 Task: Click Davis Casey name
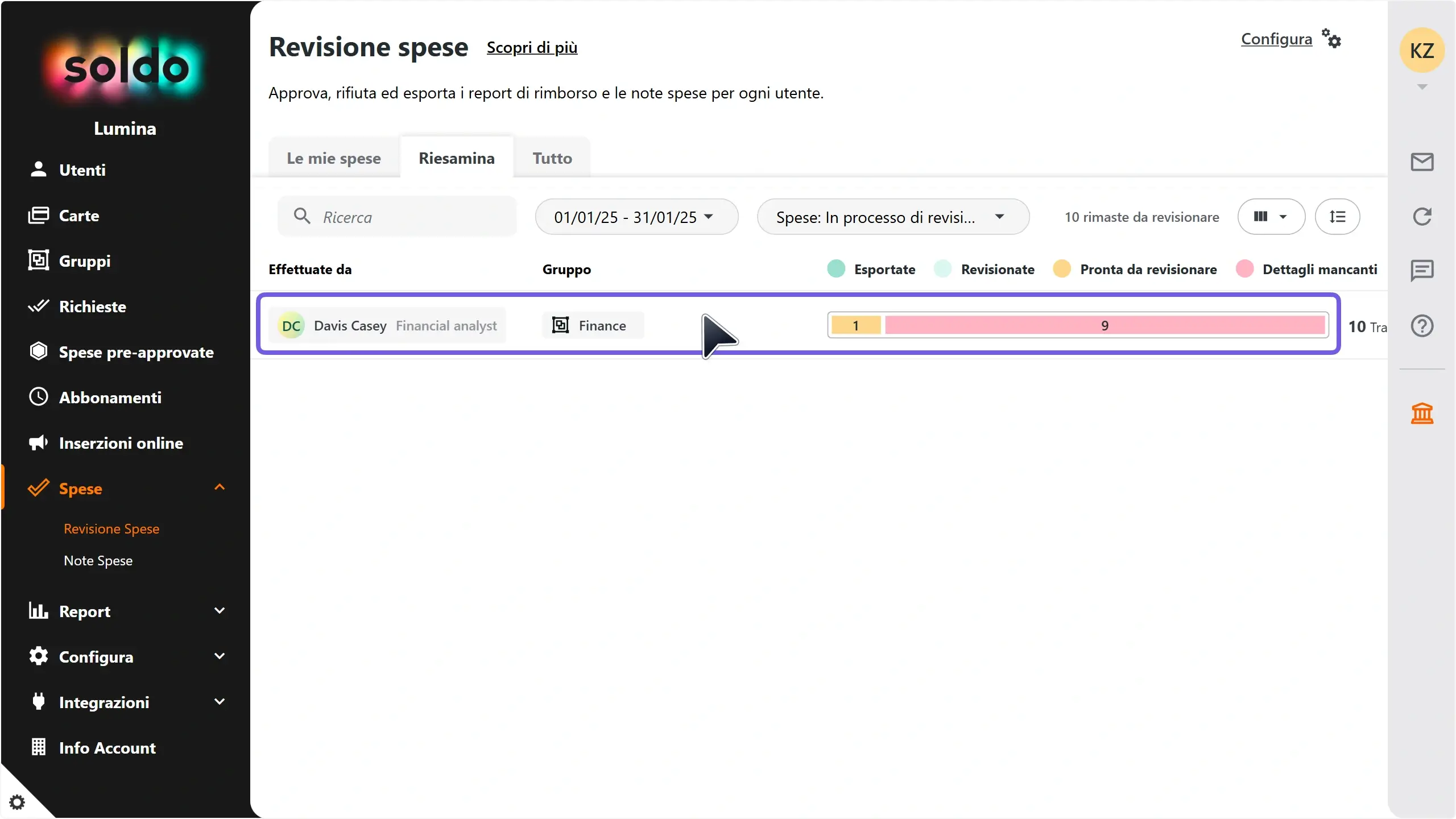pyautogui.click(x=350, y=326)
